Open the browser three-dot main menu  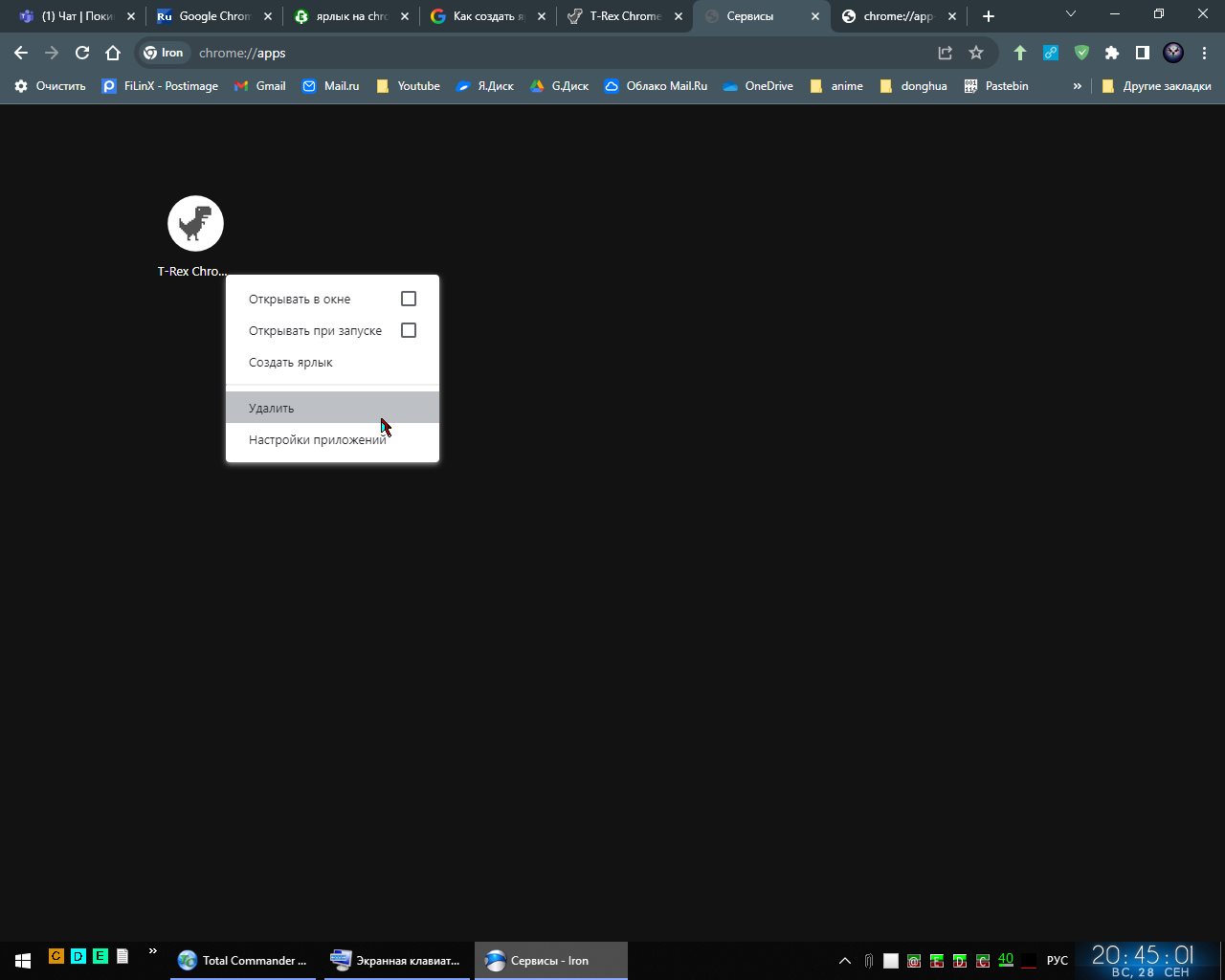click(x=1204, y=54)
